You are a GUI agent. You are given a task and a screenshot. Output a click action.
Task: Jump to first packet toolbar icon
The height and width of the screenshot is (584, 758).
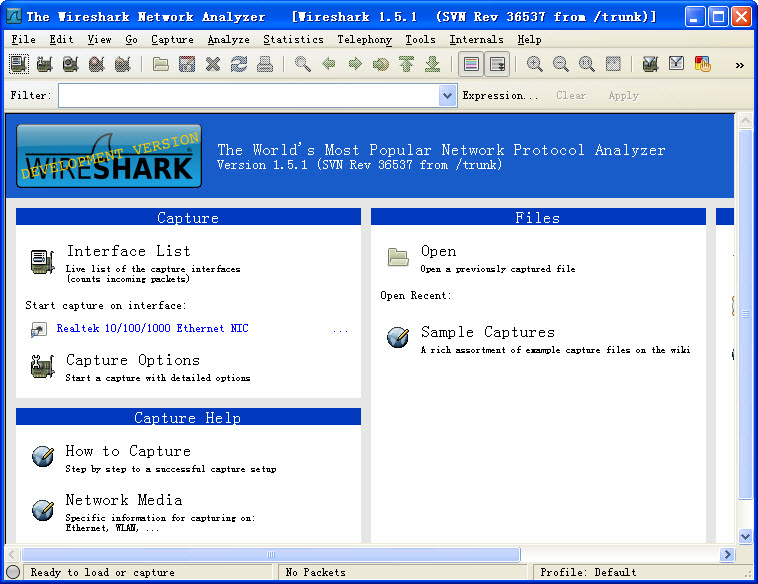(407, 64)
